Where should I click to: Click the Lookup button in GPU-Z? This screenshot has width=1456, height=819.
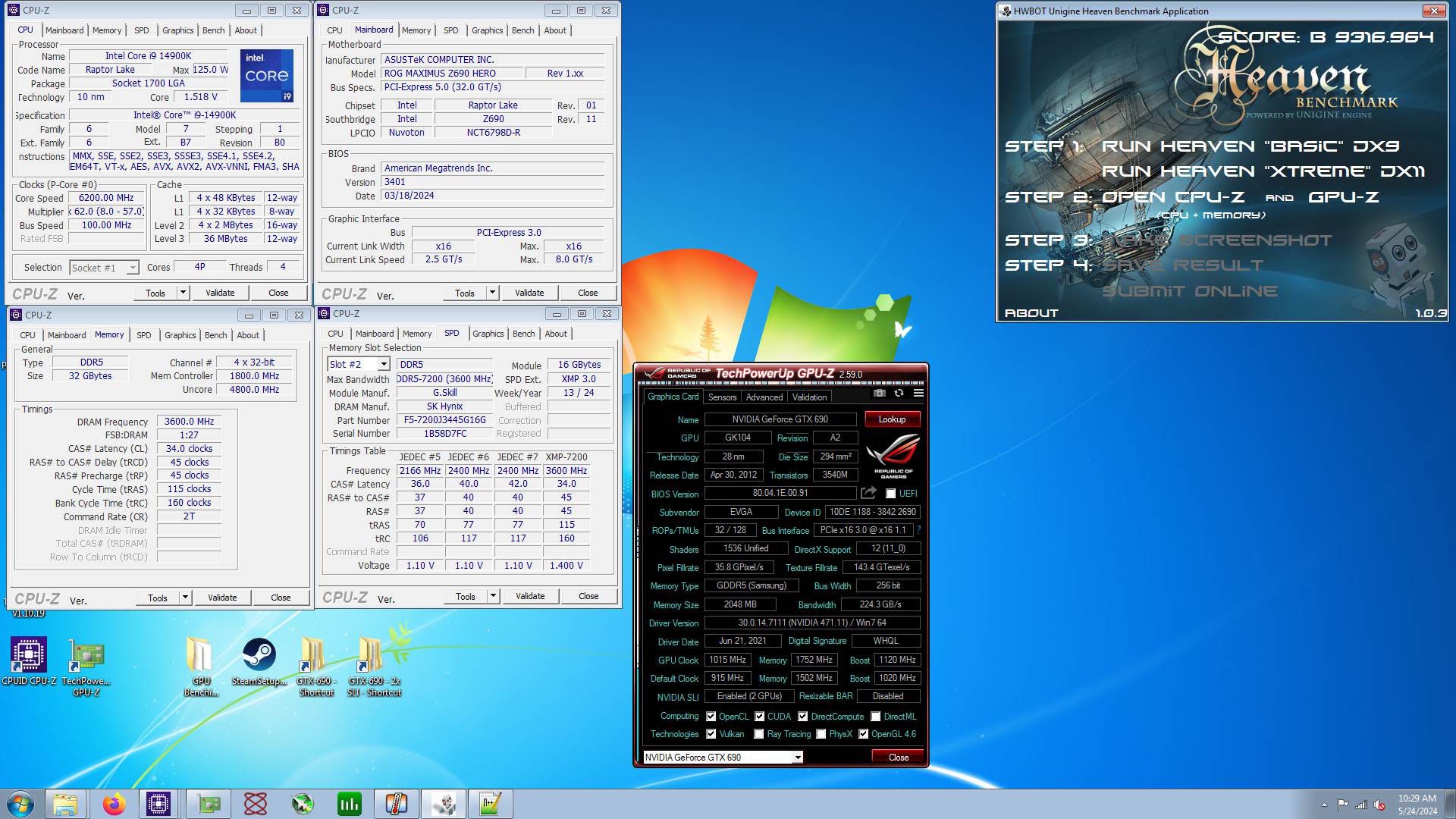click(x=892, y=419)
